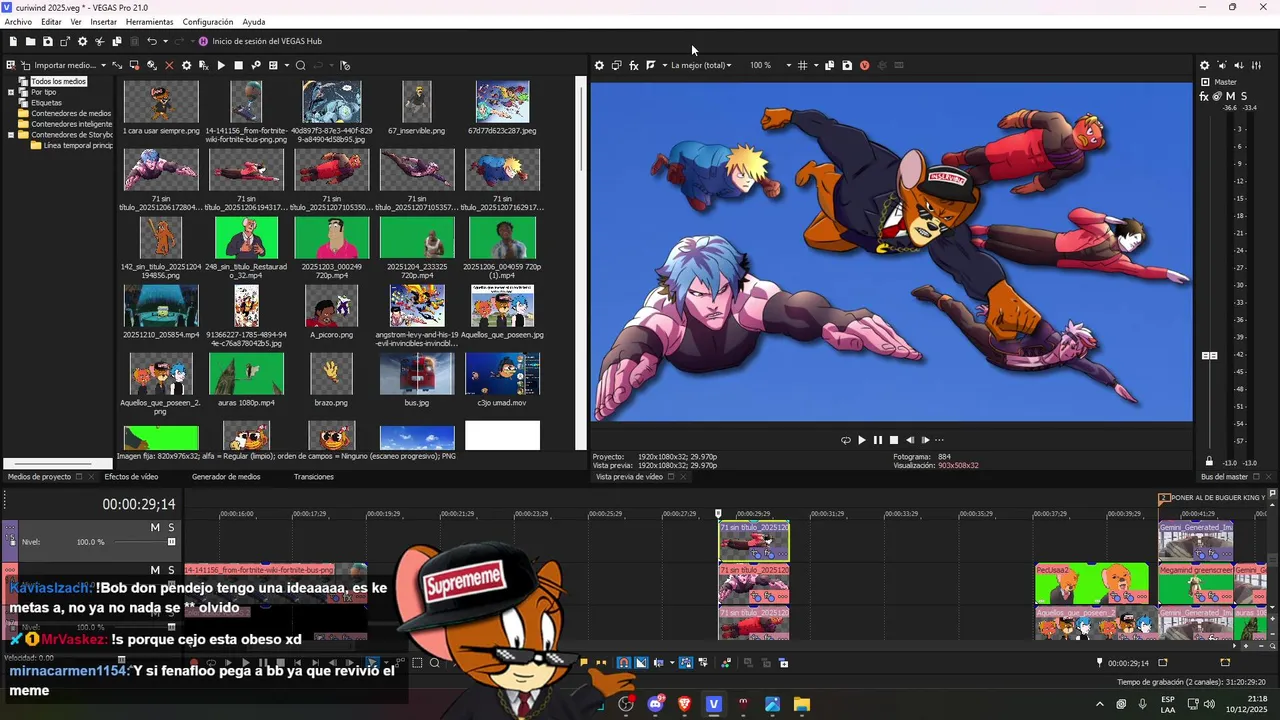Screen dimensions: 1280x720
Task: Open a project with the folder icon
Action: 30,41
